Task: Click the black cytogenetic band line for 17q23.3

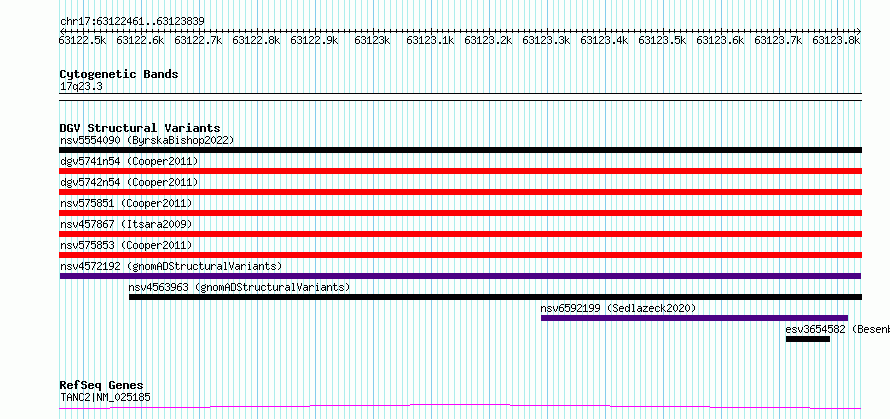Action: 461,97
